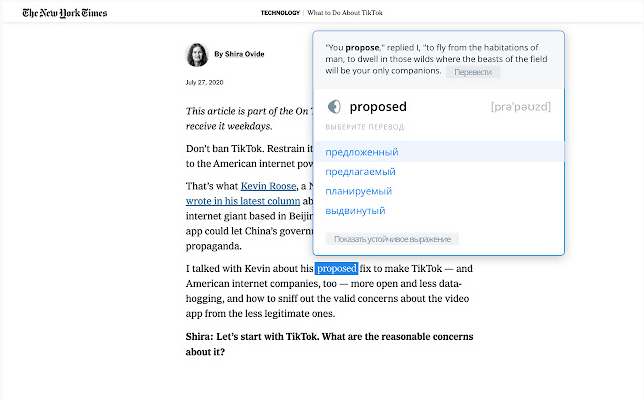Click the New York Times logo

tap(65, 13)
